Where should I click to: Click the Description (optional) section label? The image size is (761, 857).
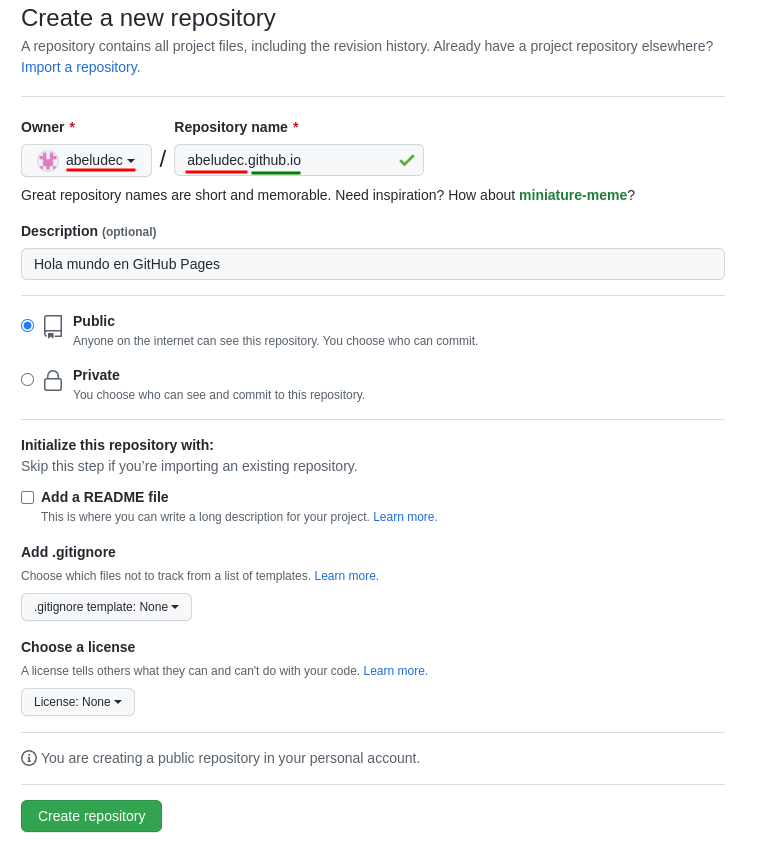pos(87,231)
